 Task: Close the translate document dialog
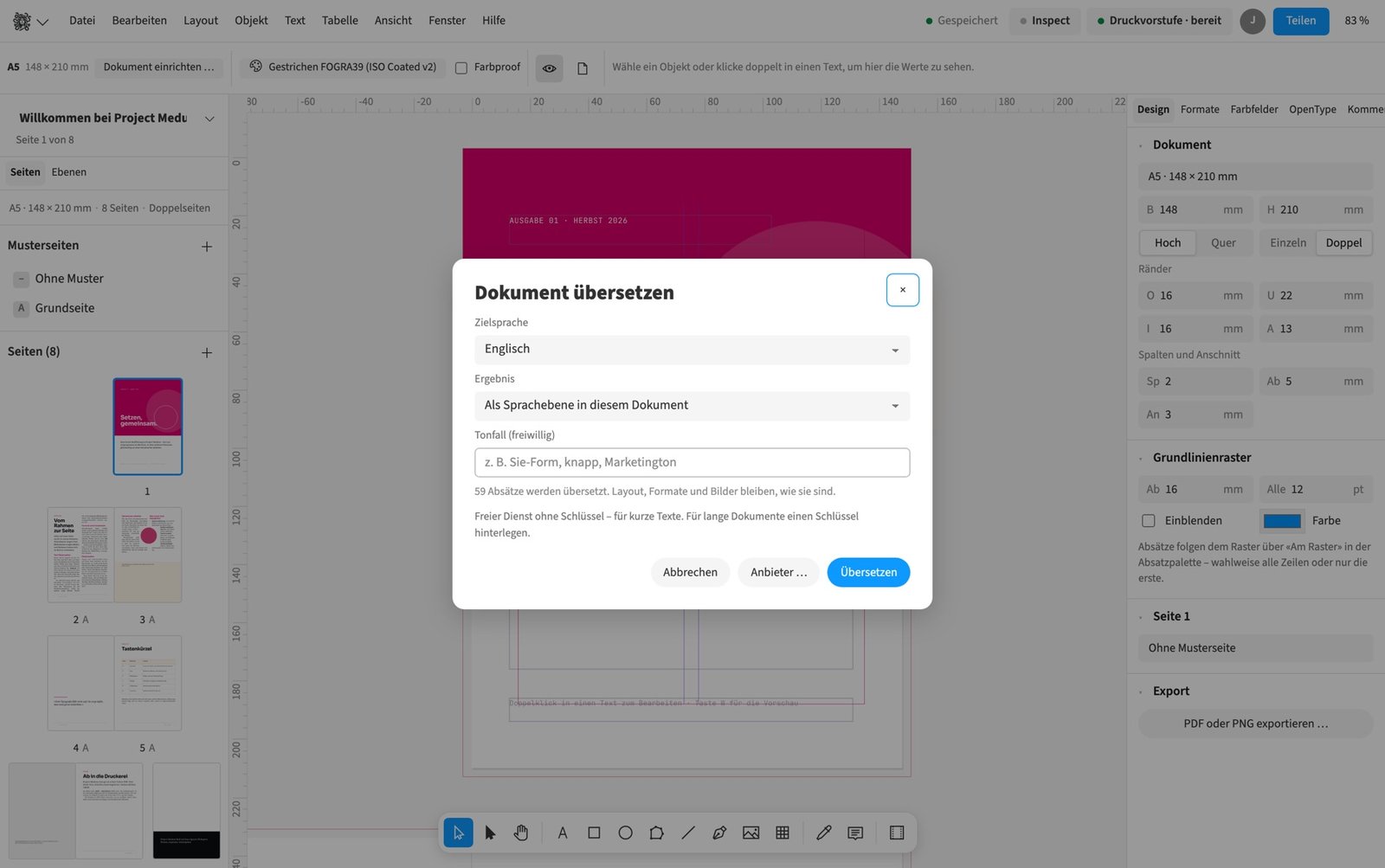[x=902, y=290]
